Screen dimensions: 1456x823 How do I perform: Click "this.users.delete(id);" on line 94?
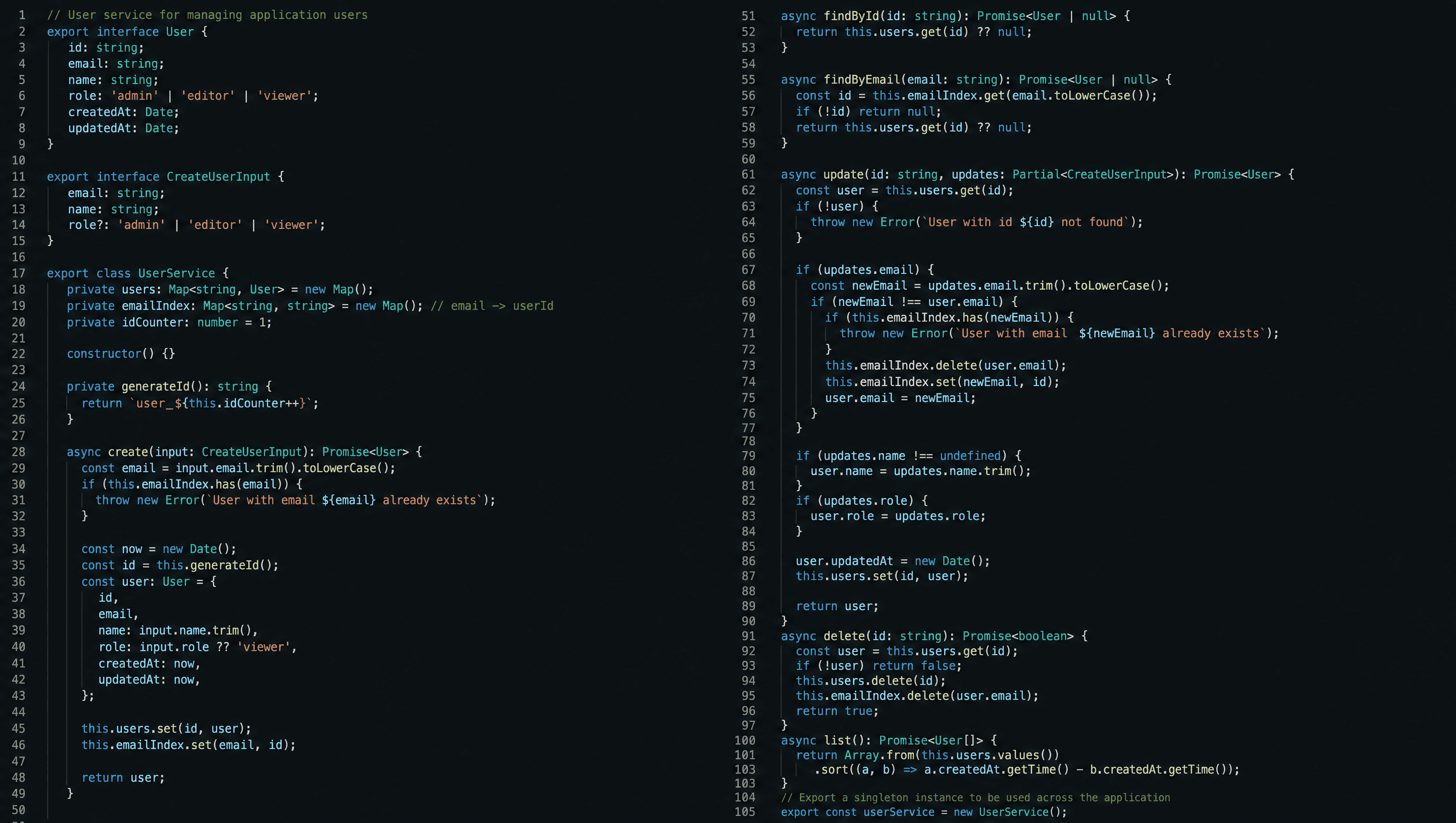871,681
